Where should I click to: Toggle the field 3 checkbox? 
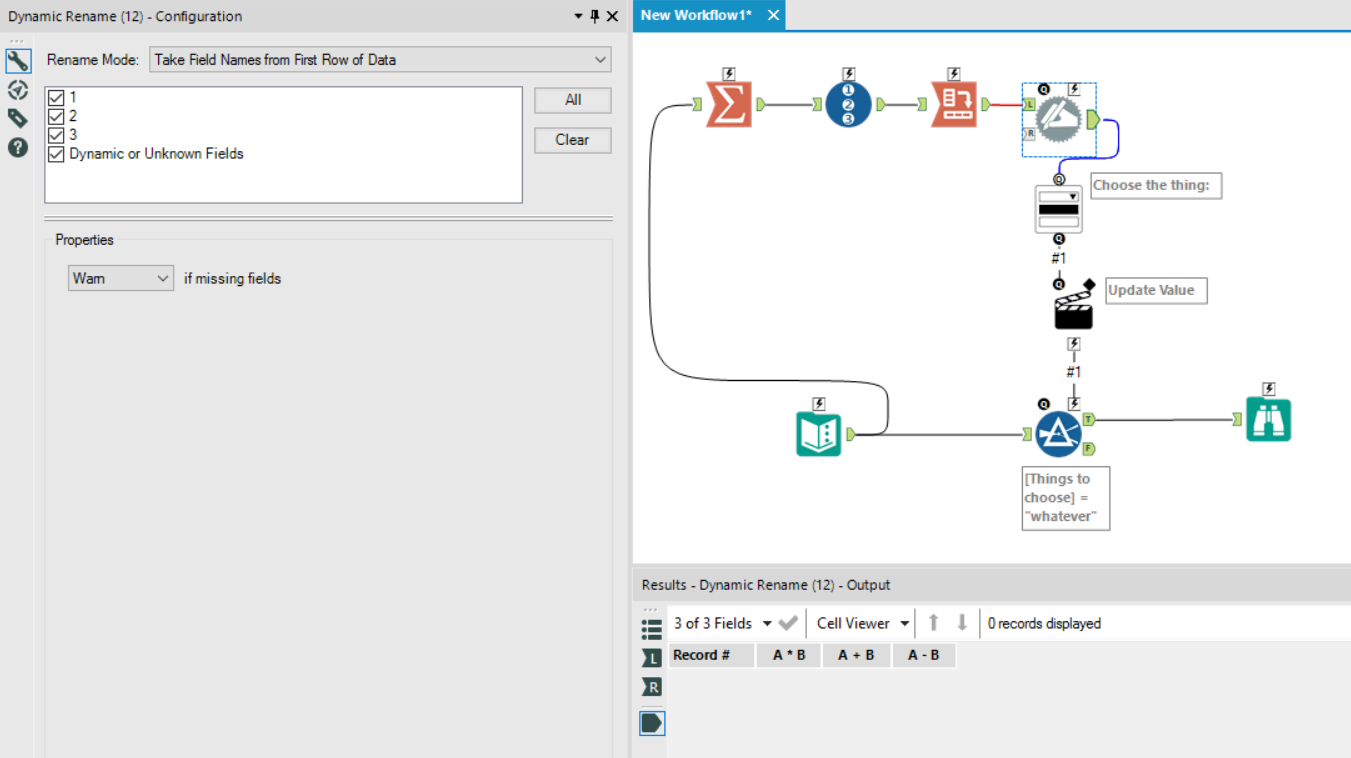(x=56, y=135)
